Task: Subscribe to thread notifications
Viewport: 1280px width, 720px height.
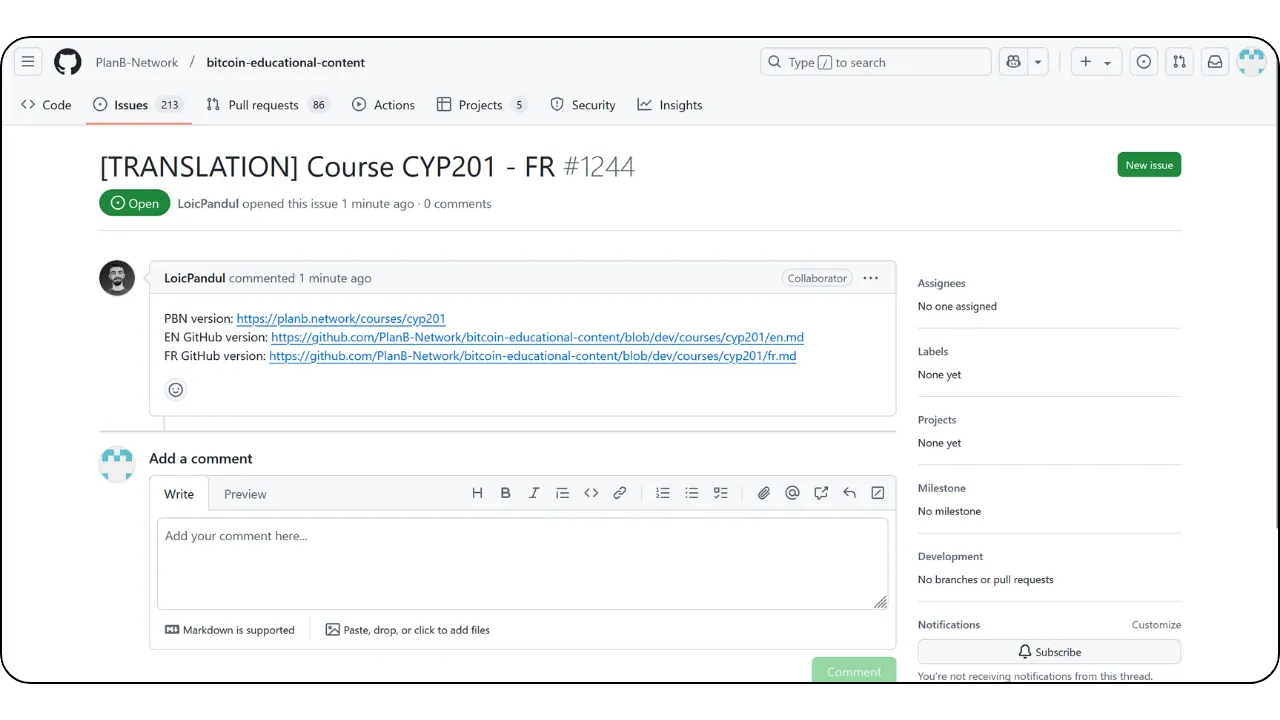Action: [1049, 652]
